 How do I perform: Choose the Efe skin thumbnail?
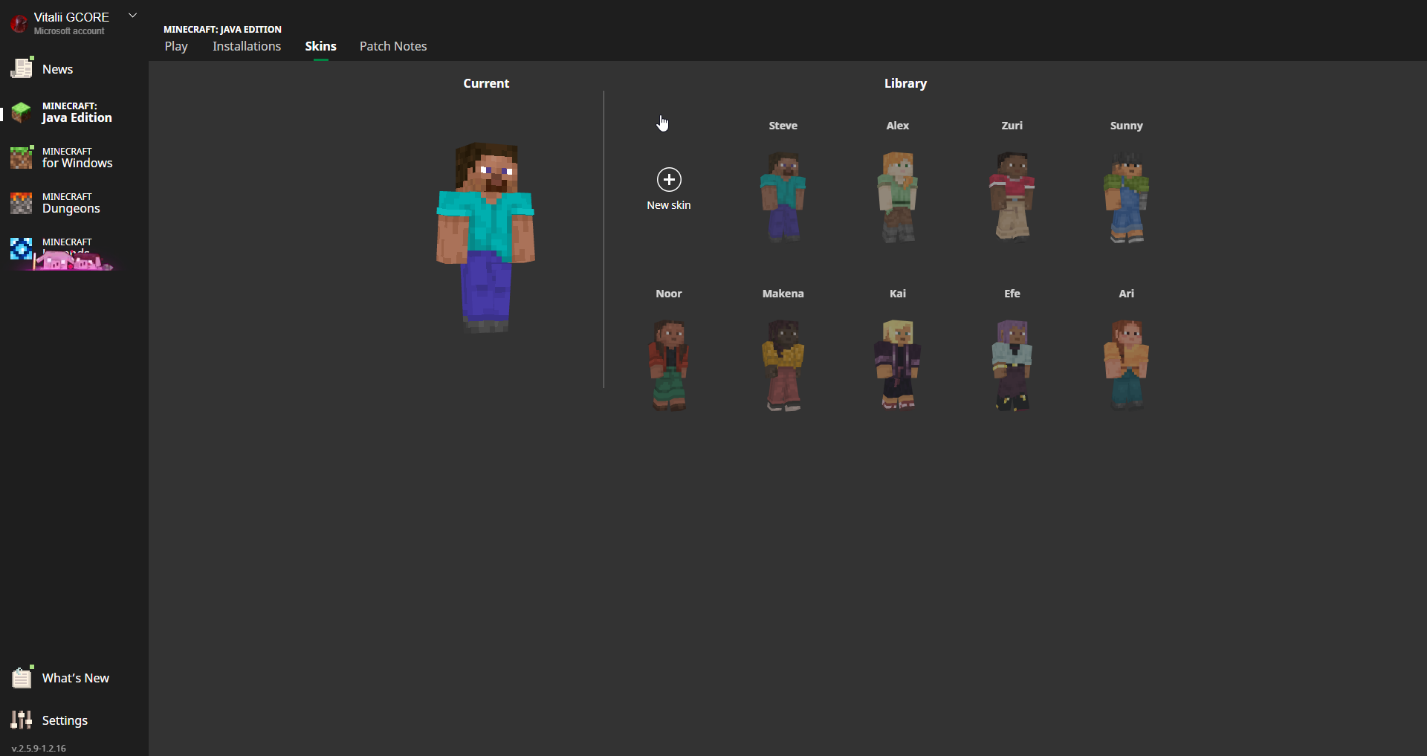(1012, 365)
